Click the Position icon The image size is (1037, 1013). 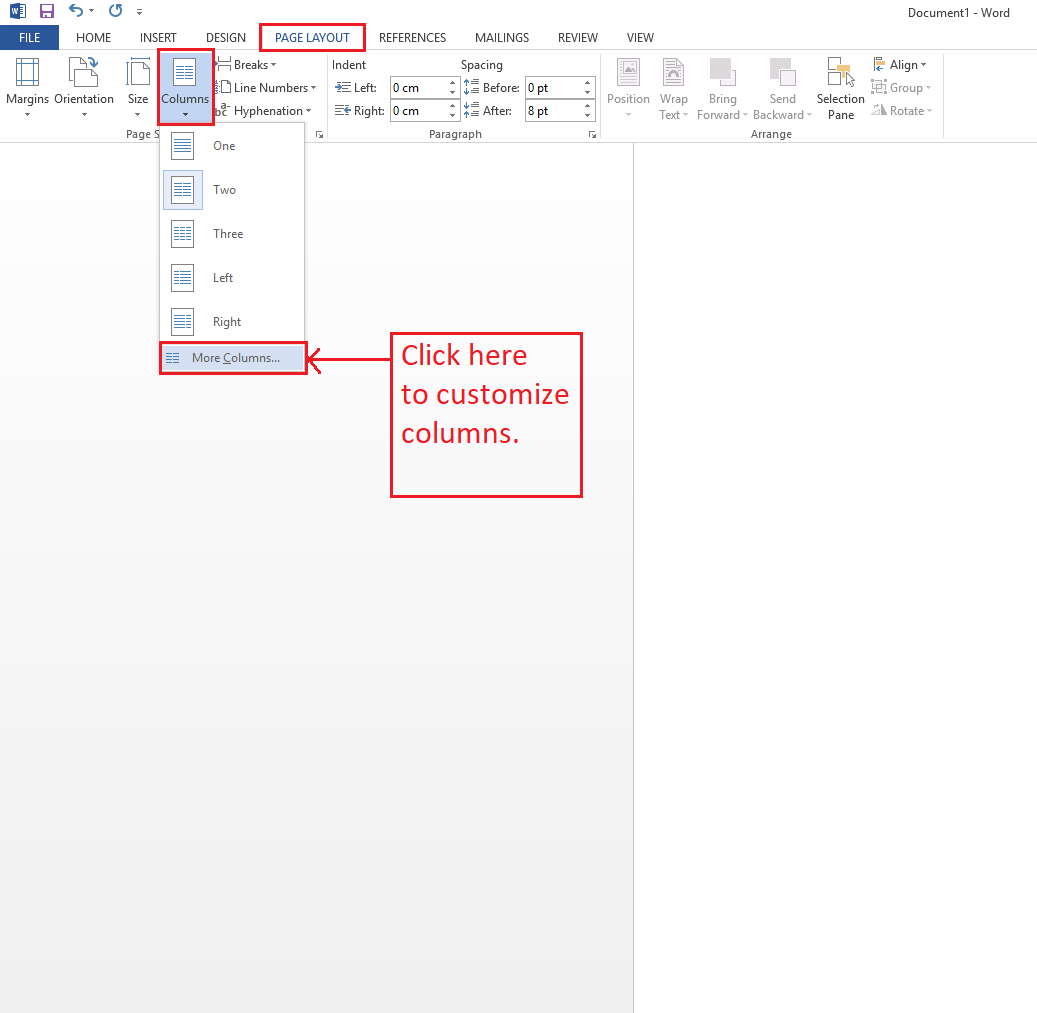click(628, 88)
